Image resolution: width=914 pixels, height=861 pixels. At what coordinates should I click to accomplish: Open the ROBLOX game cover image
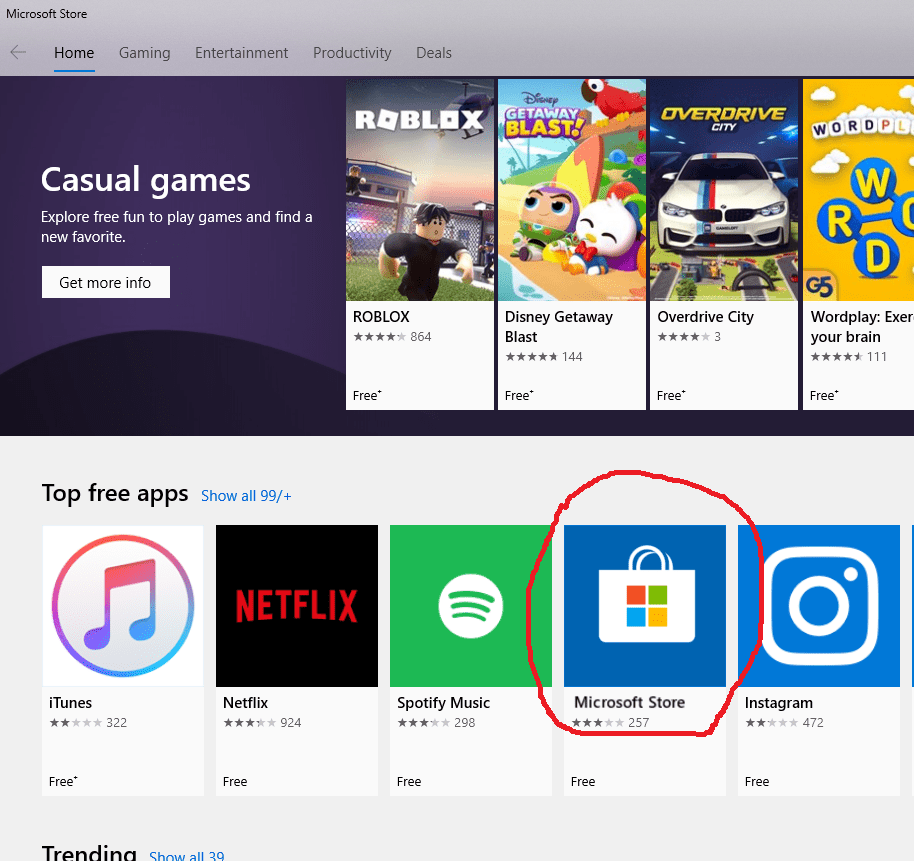(x=420, y=190)
